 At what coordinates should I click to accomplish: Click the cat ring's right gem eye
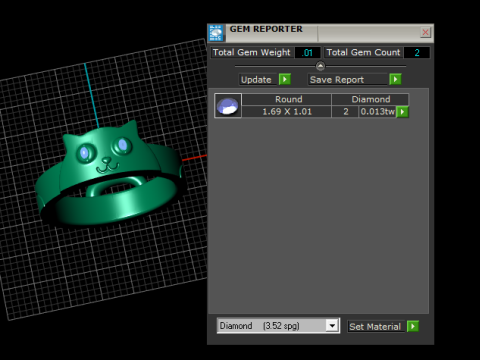point(122,145)
